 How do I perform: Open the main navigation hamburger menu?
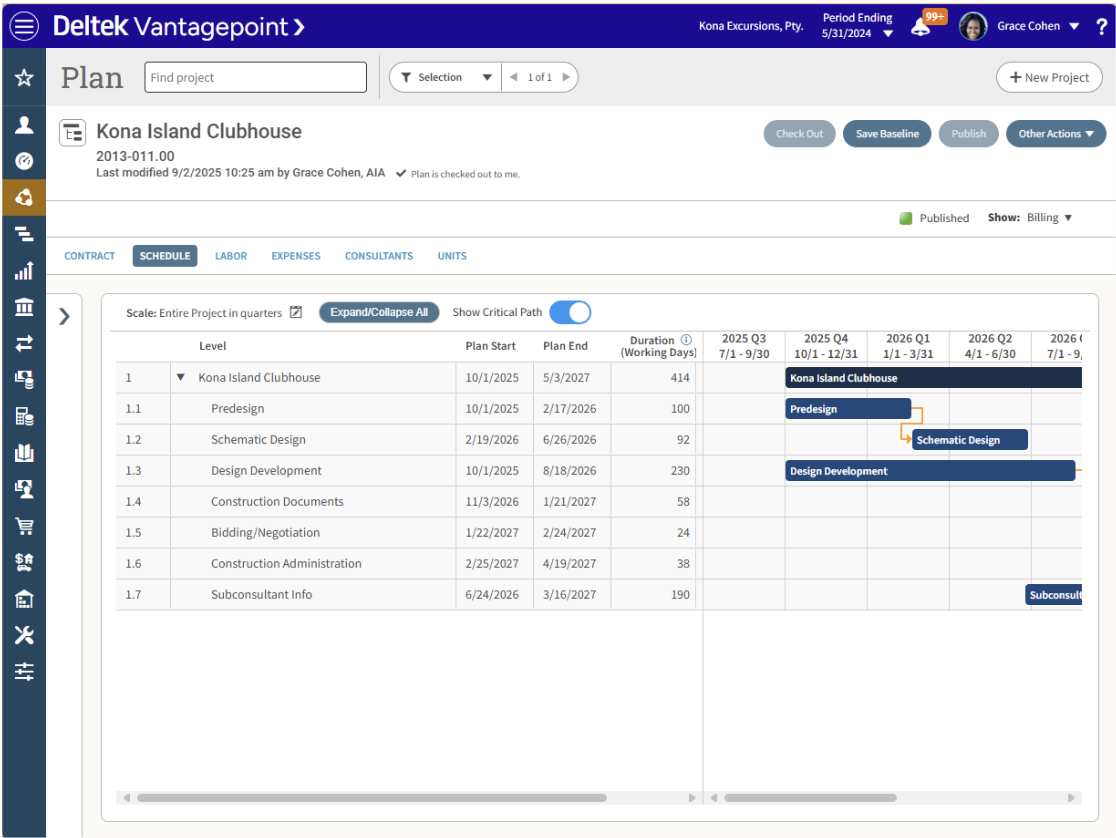pos(23,25)
